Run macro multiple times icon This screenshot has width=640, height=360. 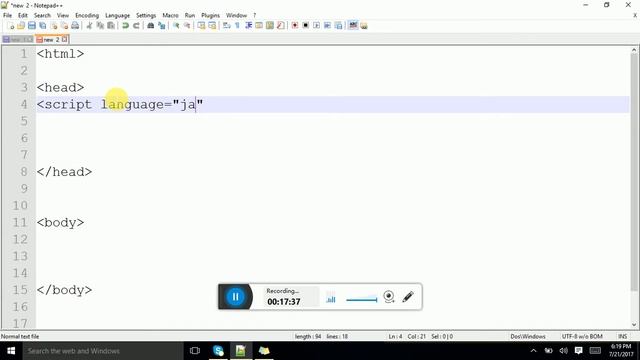point(327,25)
